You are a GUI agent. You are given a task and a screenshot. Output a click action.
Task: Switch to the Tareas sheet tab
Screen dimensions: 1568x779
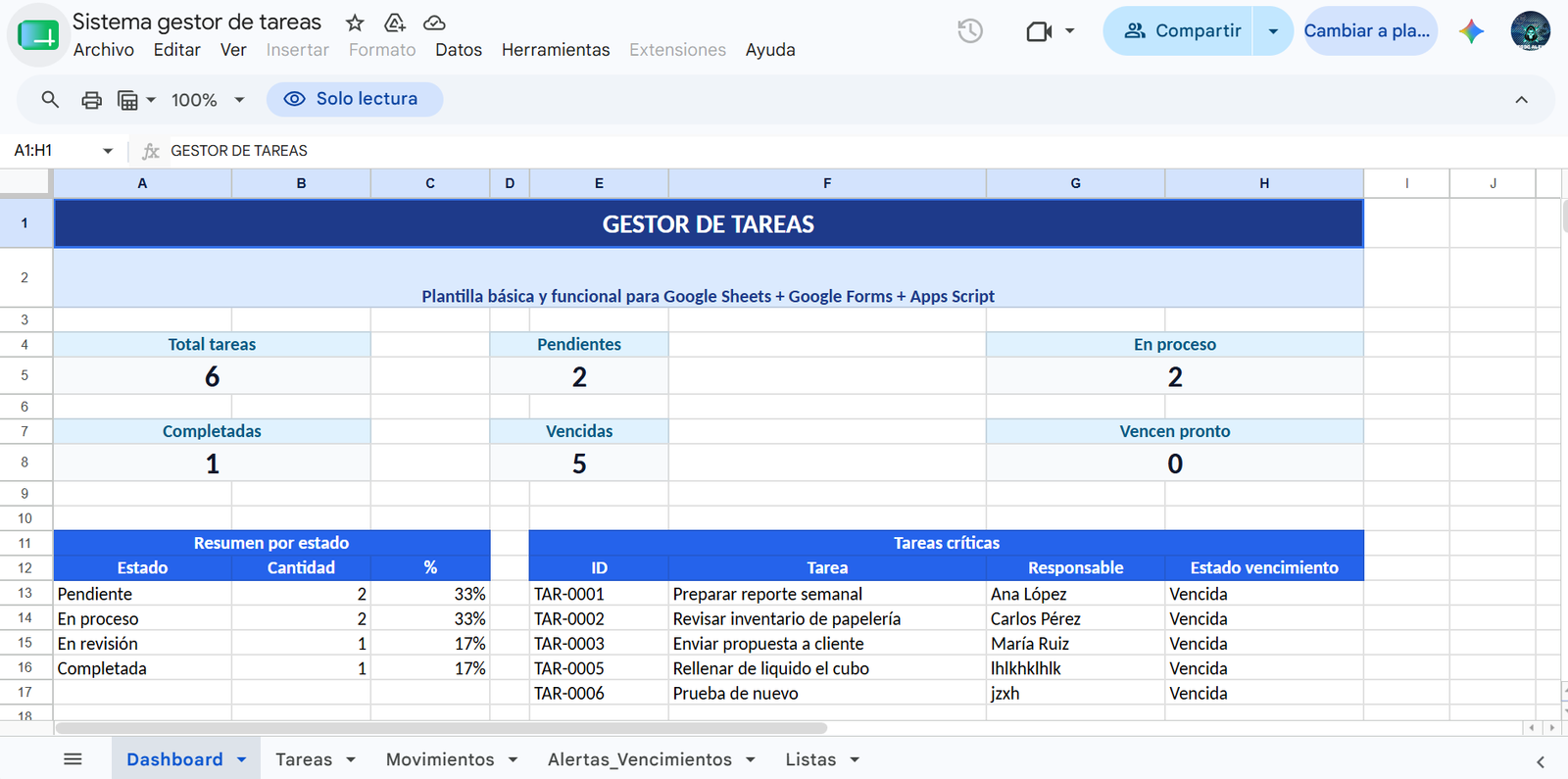[304, 759]
